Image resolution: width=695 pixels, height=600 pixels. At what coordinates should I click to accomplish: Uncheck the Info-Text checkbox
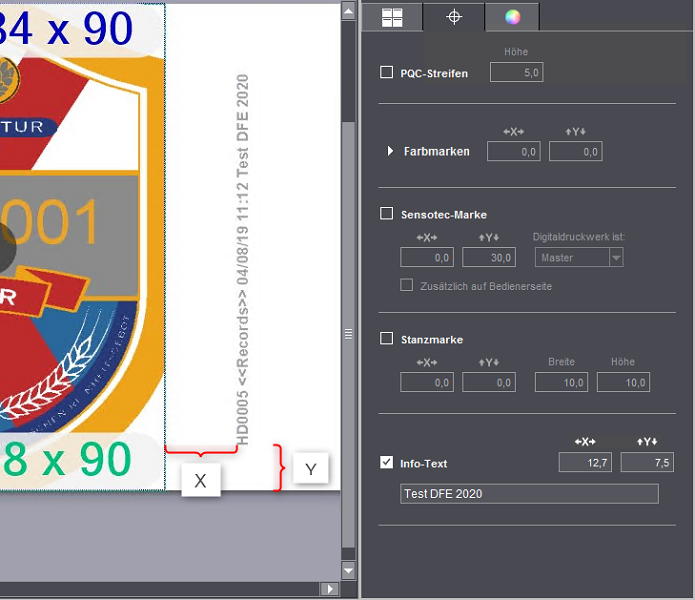point(387,463)
